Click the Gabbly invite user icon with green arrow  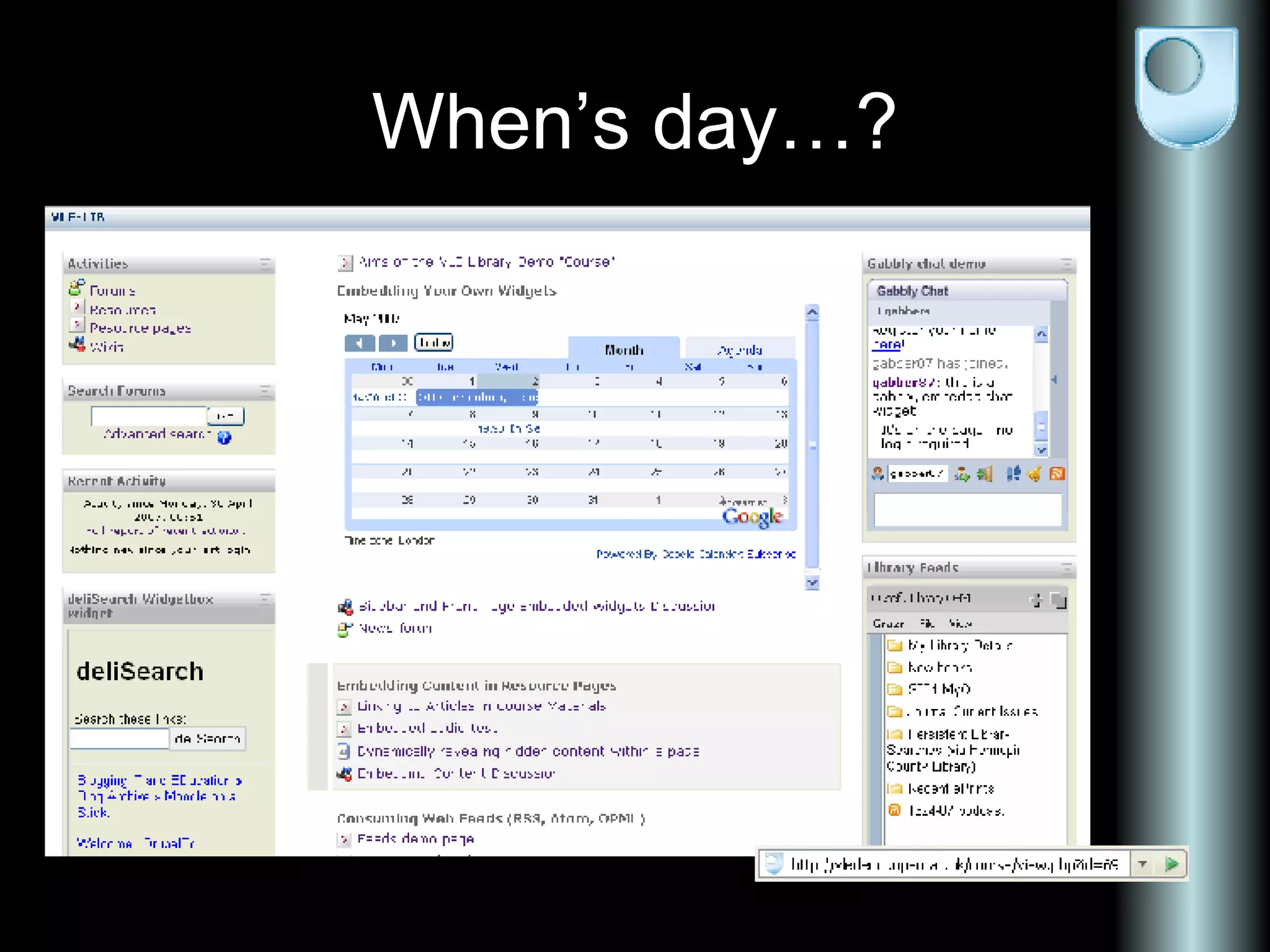(962, 474)
